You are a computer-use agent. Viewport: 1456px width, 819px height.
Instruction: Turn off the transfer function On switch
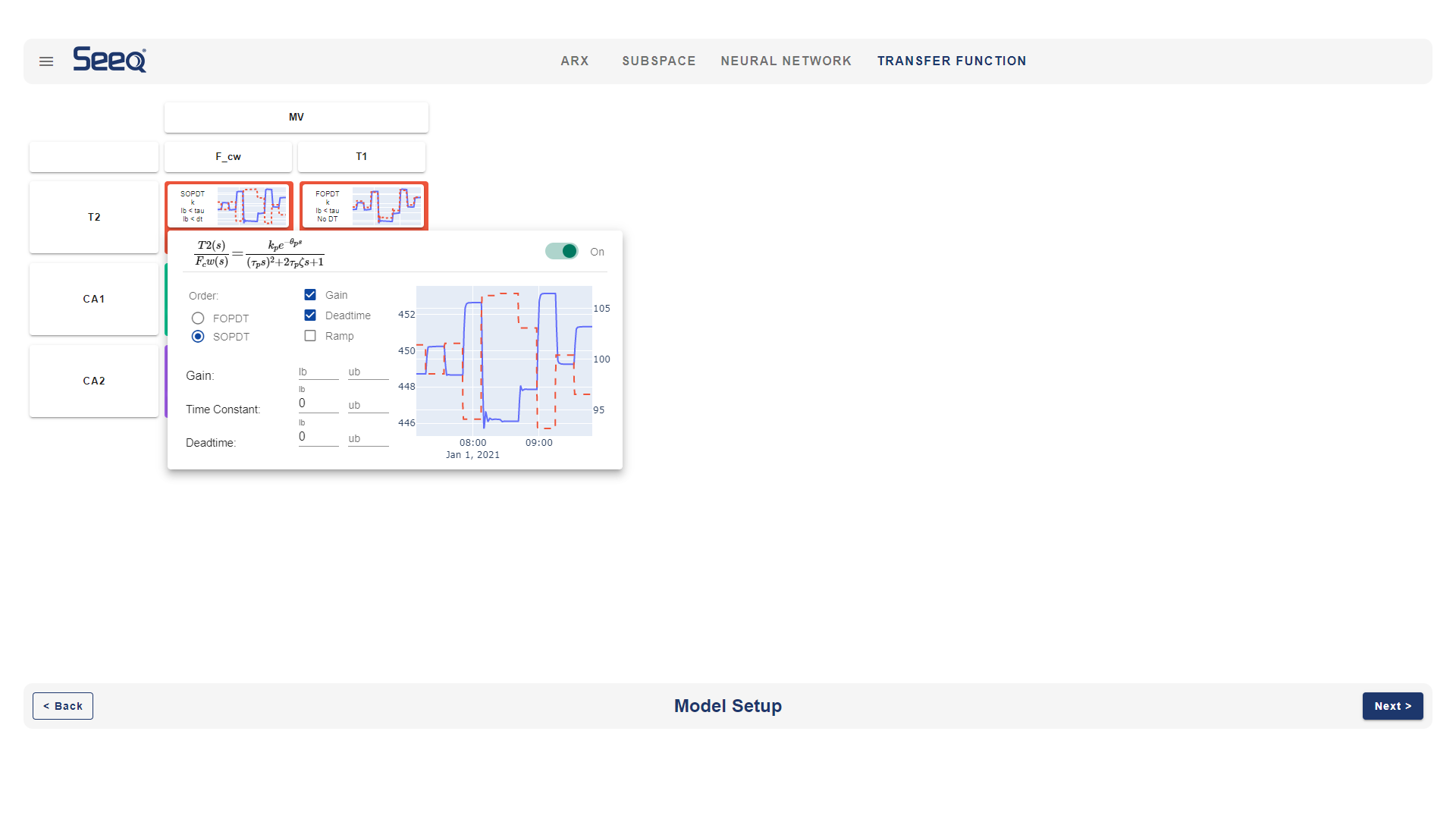pos(562,252)
